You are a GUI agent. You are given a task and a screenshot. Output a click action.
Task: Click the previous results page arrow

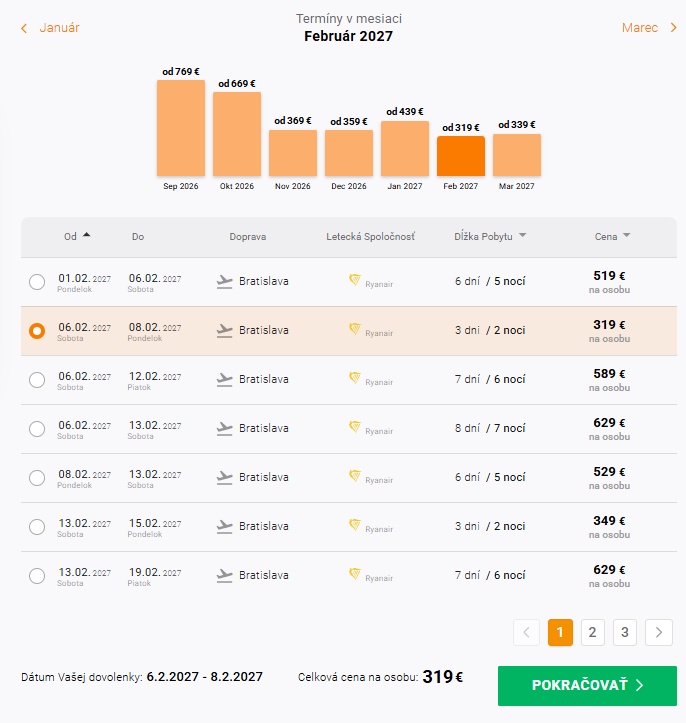click(526, 632)
